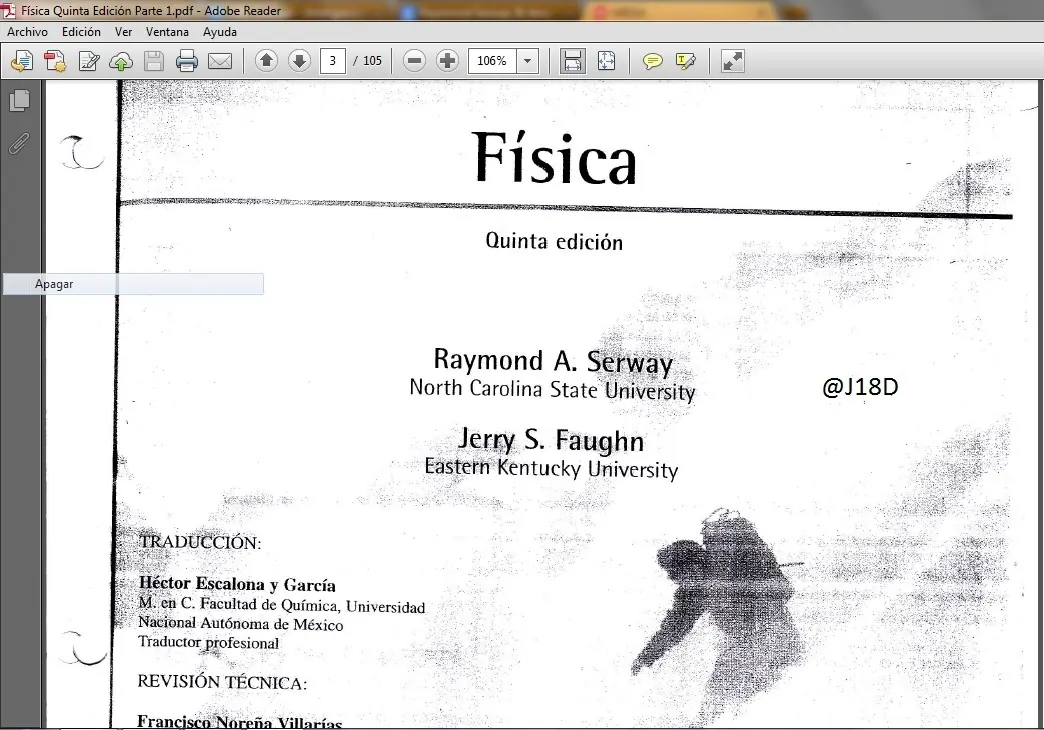Screen dimensions: 1044x730
Task: Click the fit width scrolling mode icon
Action: tap(573, 61)
